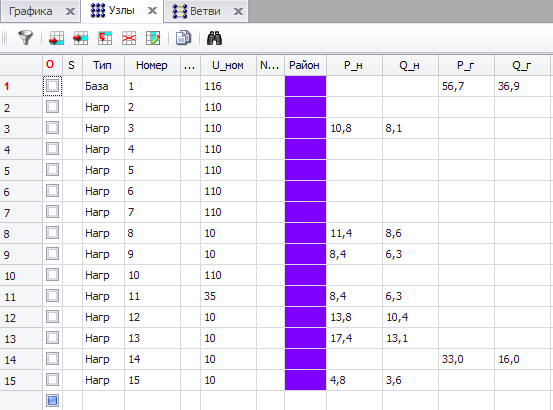Select row header 1
Screen dimensions: 553x410
coord(21,86)
